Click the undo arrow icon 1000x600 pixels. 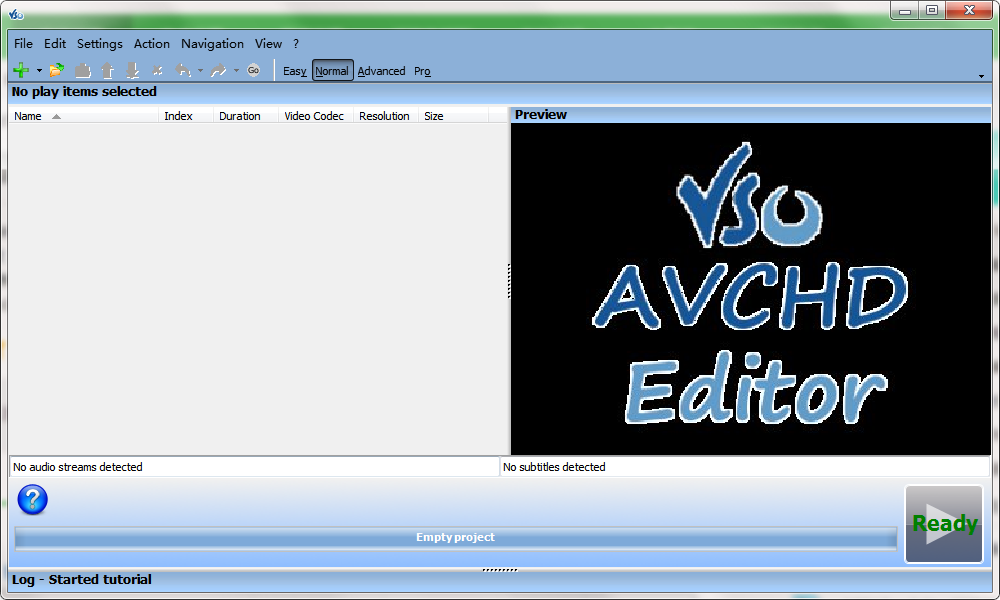coord(183,70)
